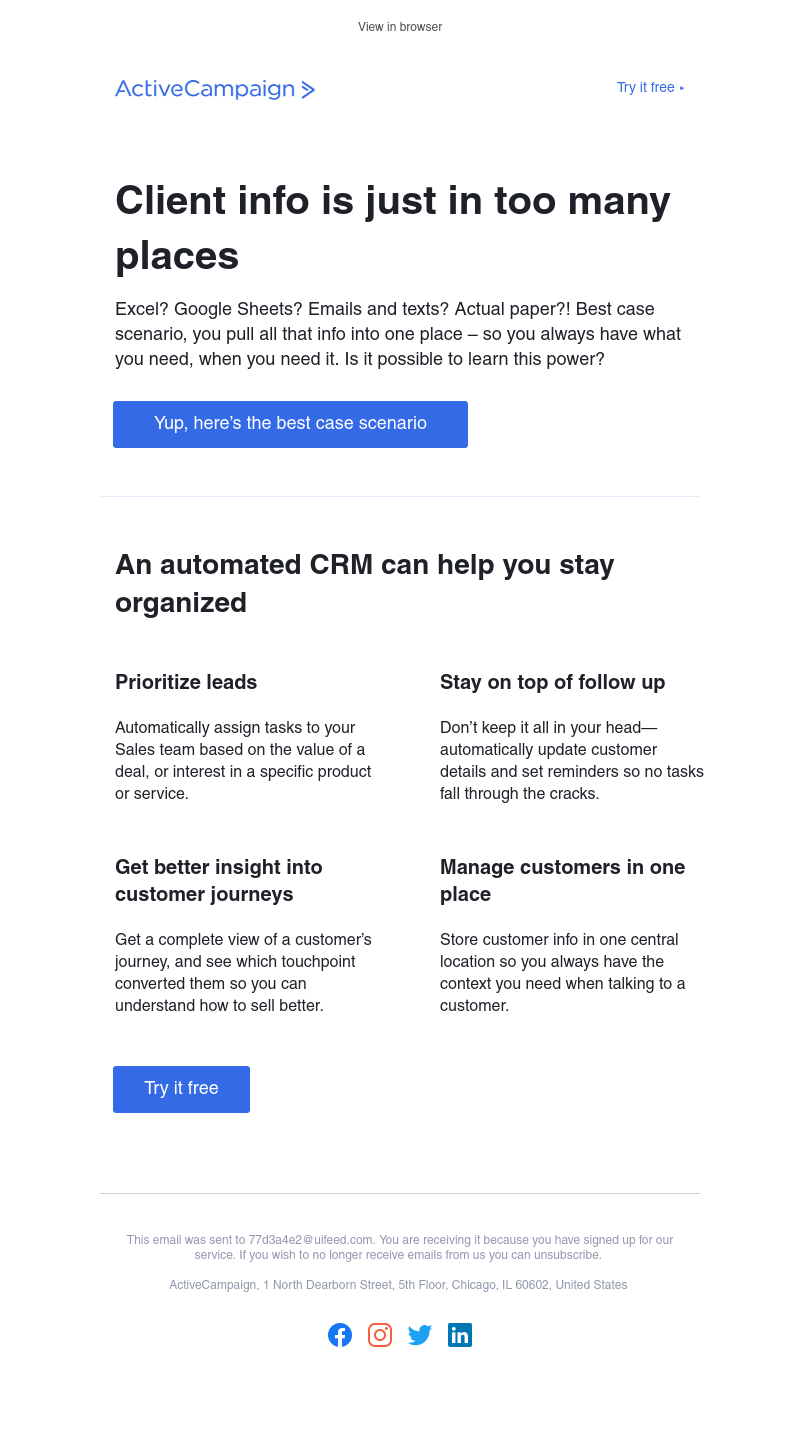Click the blue Try it free button
This screenshot has width=800, height=1438.
point(181,1089)
